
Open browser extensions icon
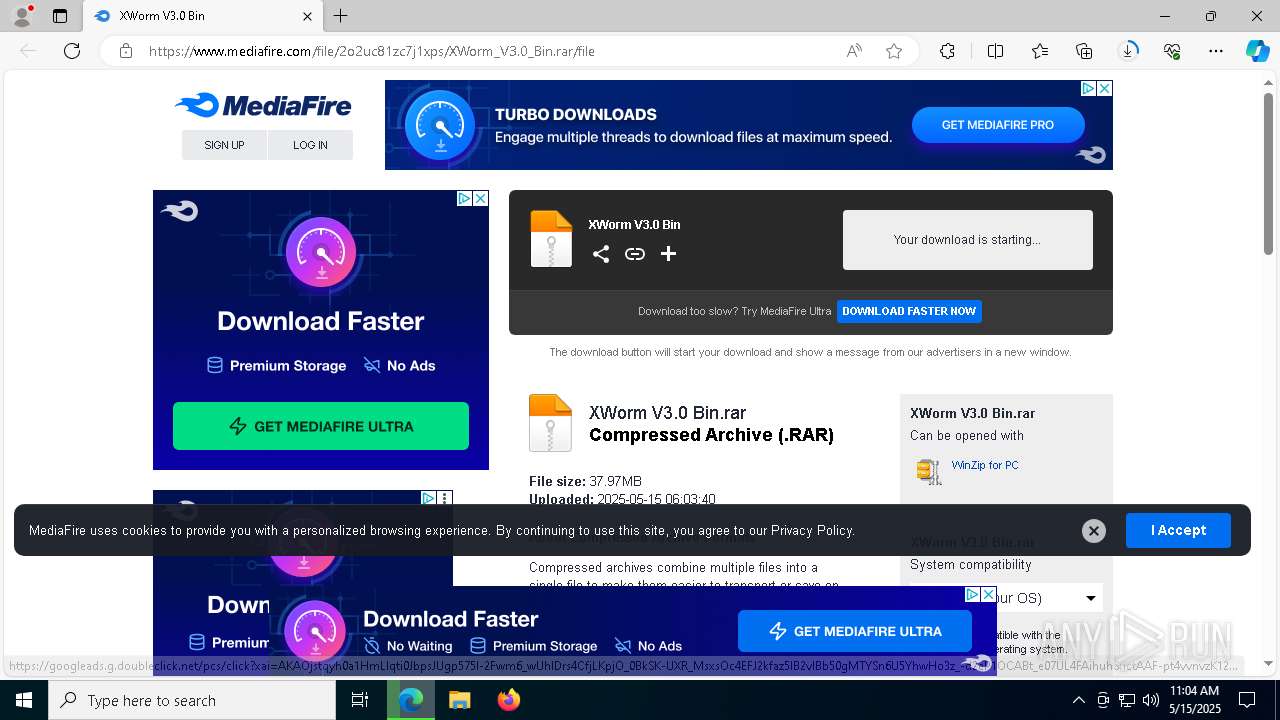coord(947,51)
